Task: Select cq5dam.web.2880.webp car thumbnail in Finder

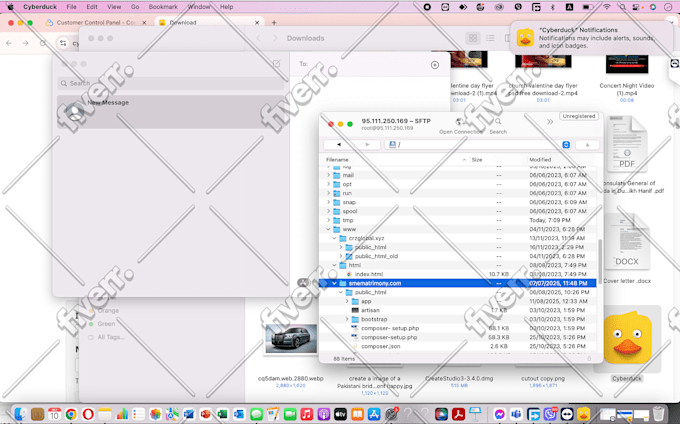Action: coord(291,338)
